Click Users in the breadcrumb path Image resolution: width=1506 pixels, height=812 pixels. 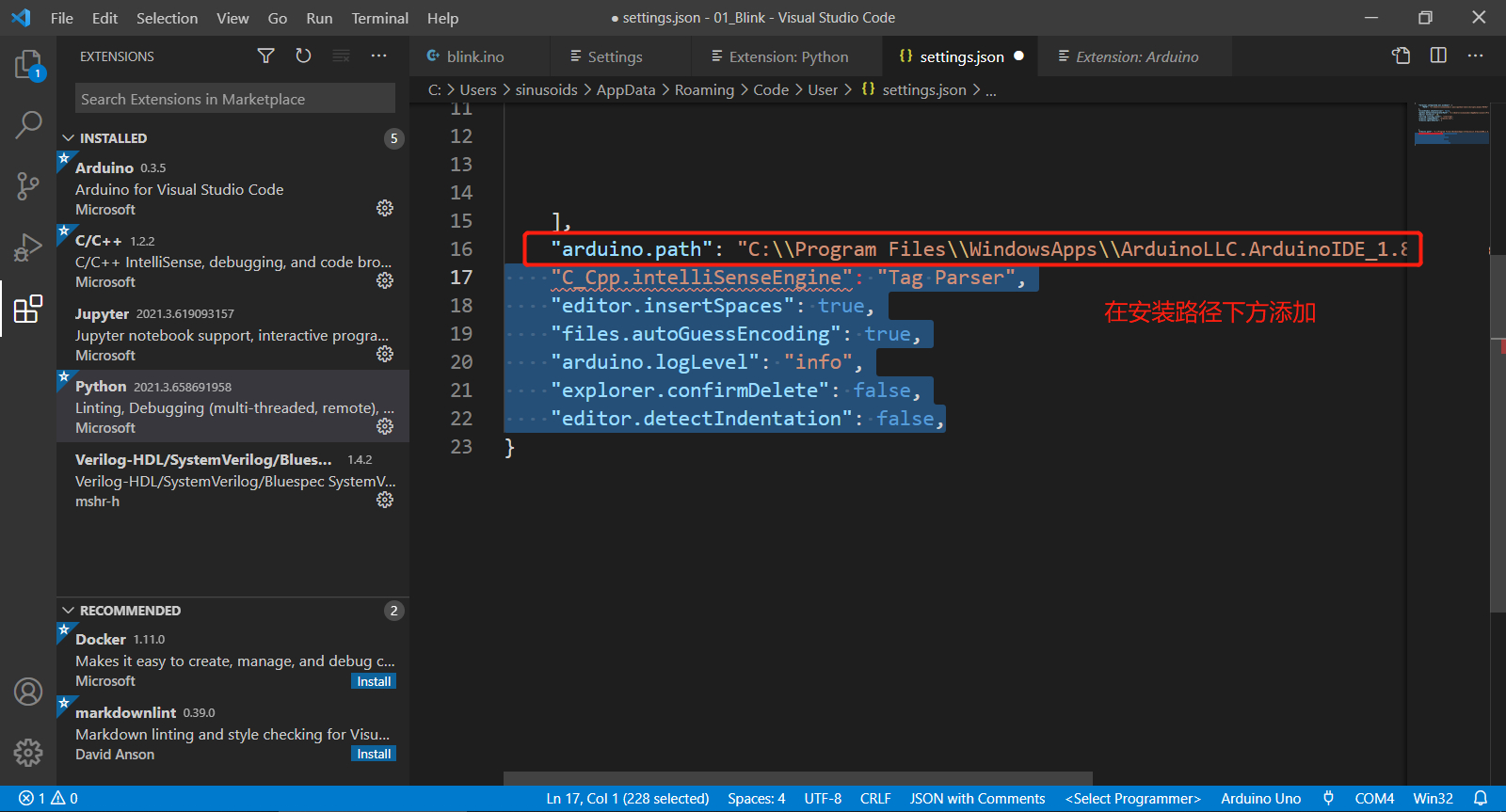478,89
